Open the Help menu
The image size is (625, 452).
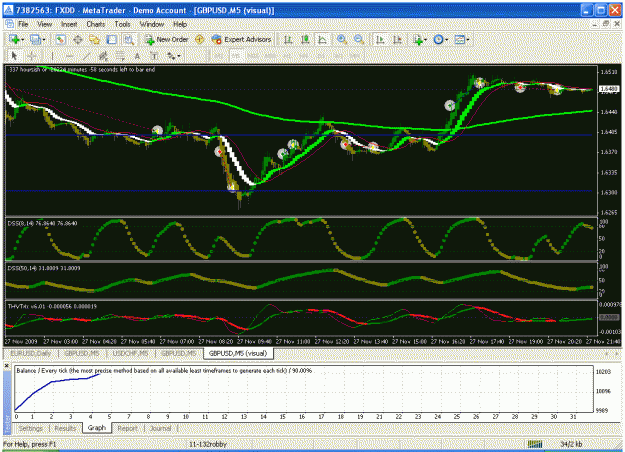[x=180, y=24]
